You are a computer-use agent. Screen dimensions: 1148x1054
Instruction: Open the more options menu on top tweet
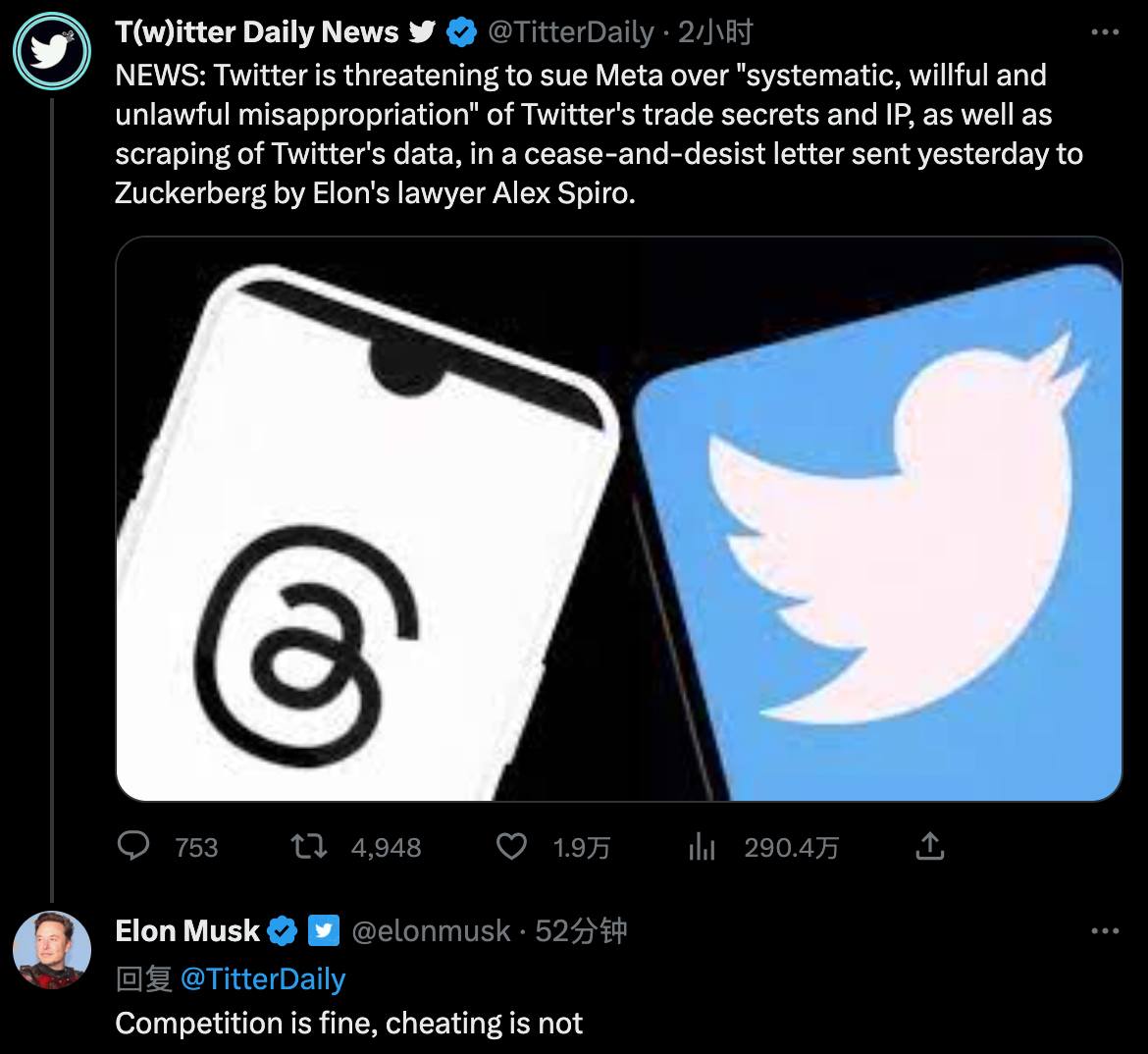1105,32
